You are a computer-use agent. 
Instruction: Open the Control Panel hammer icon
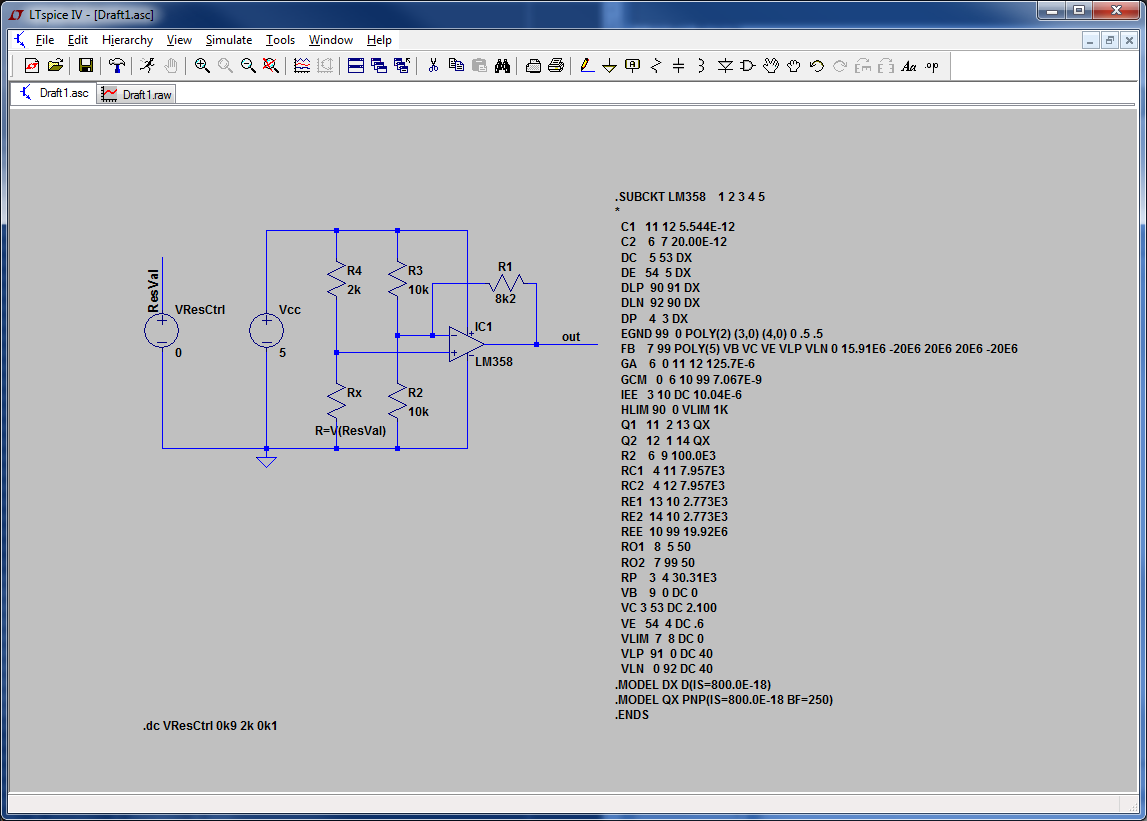116,66
